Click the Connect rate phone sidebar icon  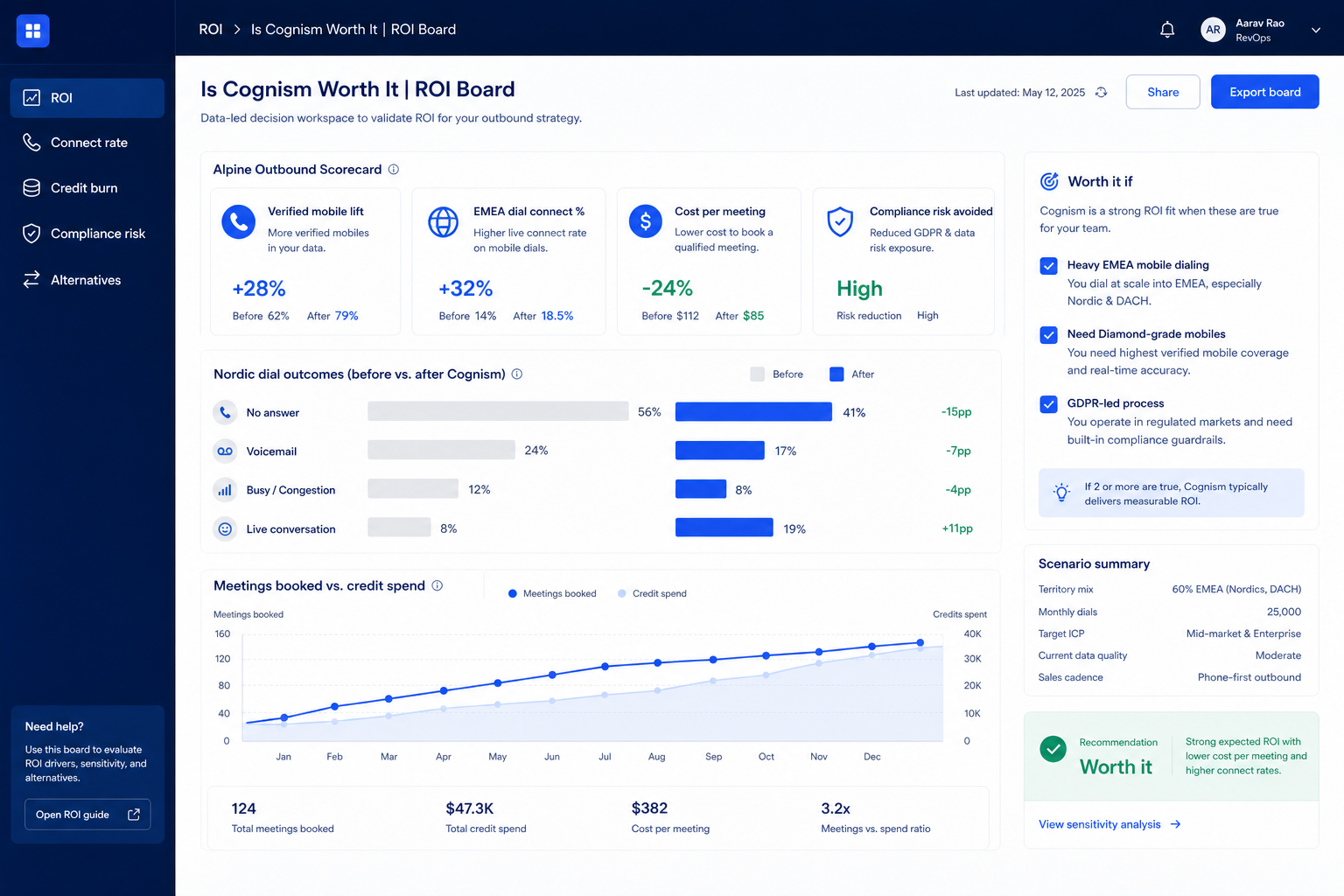point(31,143)
